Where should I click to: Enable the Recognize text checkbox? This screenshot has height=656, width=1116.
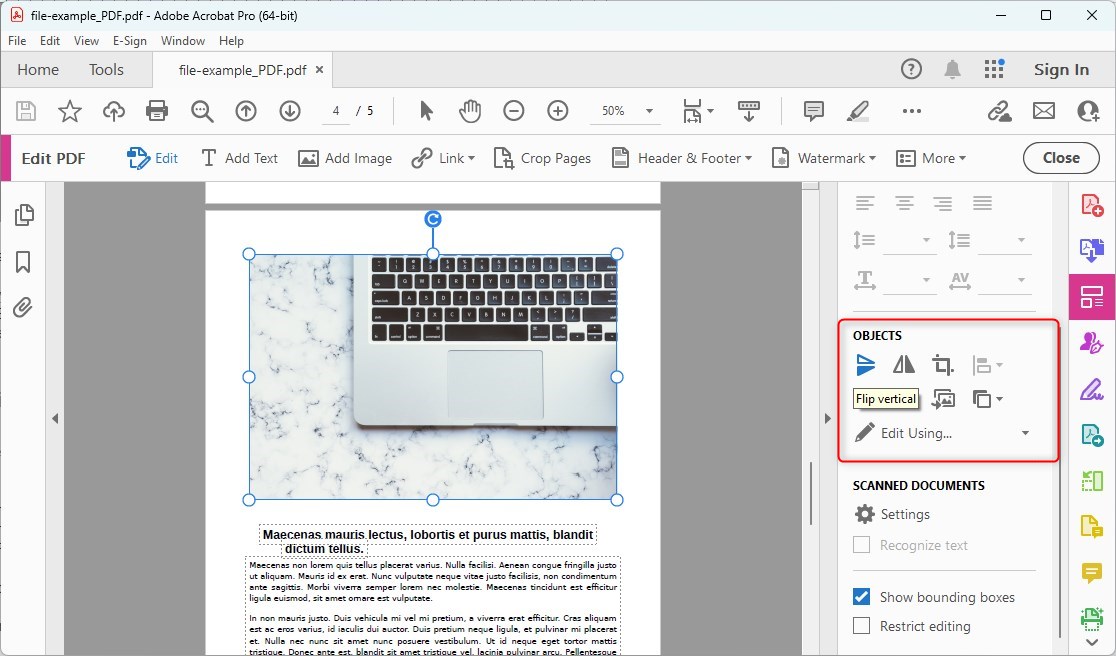[x=861, y=545]
